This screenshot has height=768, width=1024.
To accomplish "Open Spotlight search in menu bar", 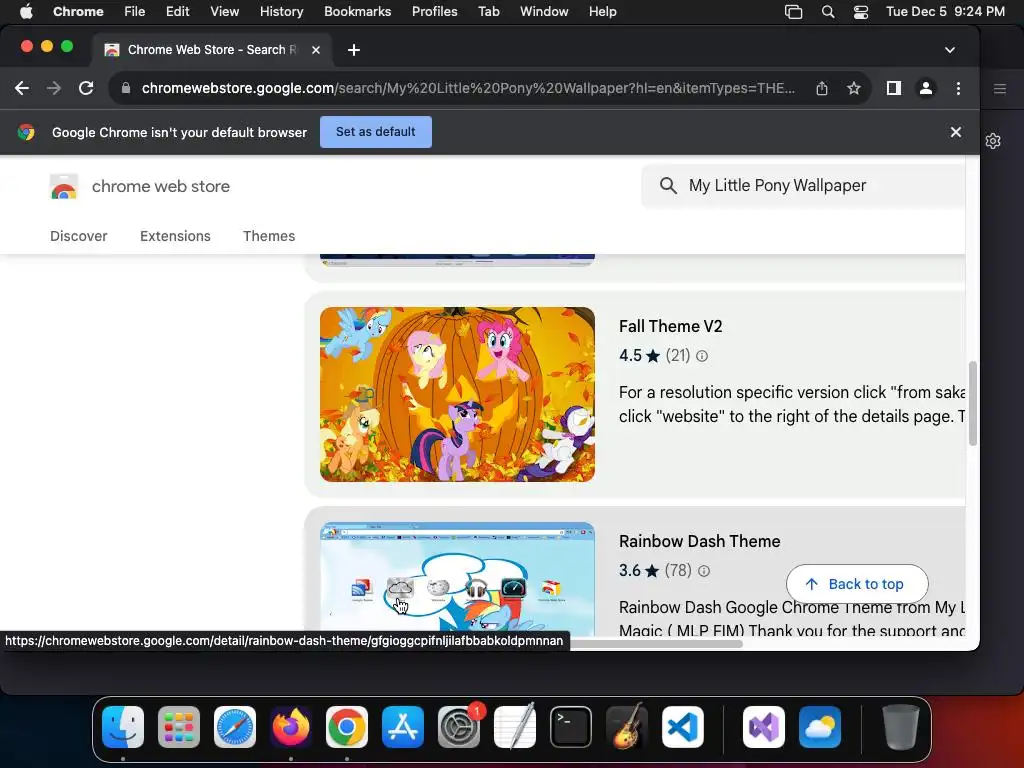I will [x=828, y=12].
